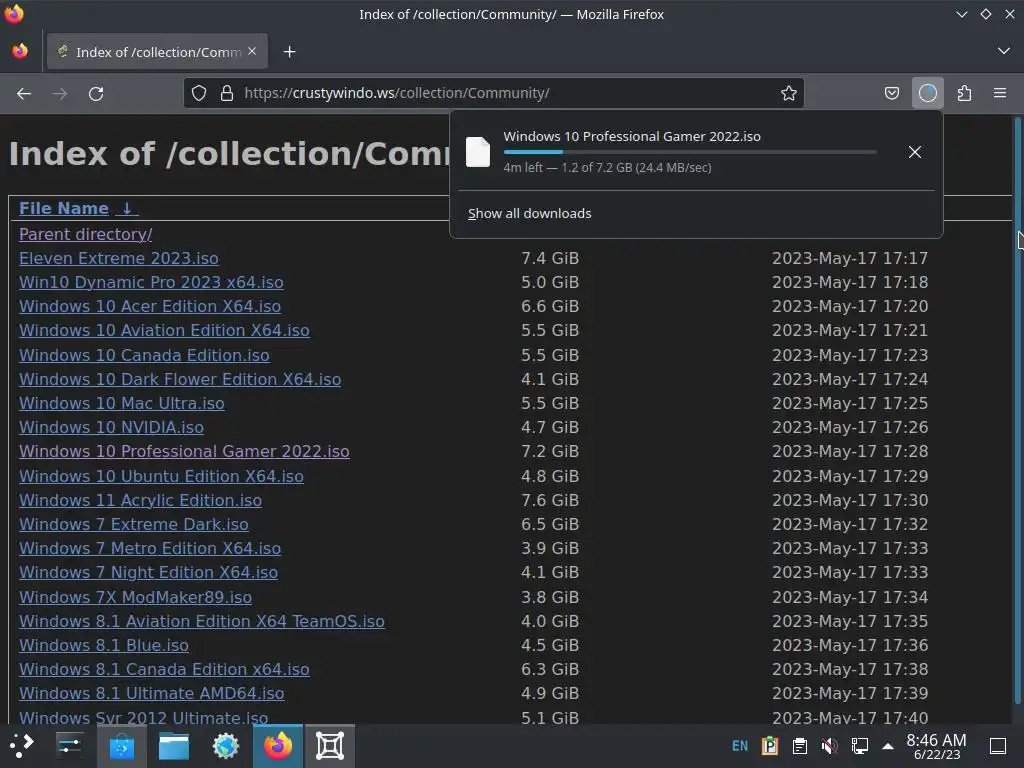Click the EN keyboard layout indicator
The width and height of the screenshot is (1024, 768).
(x=740, y=745)
